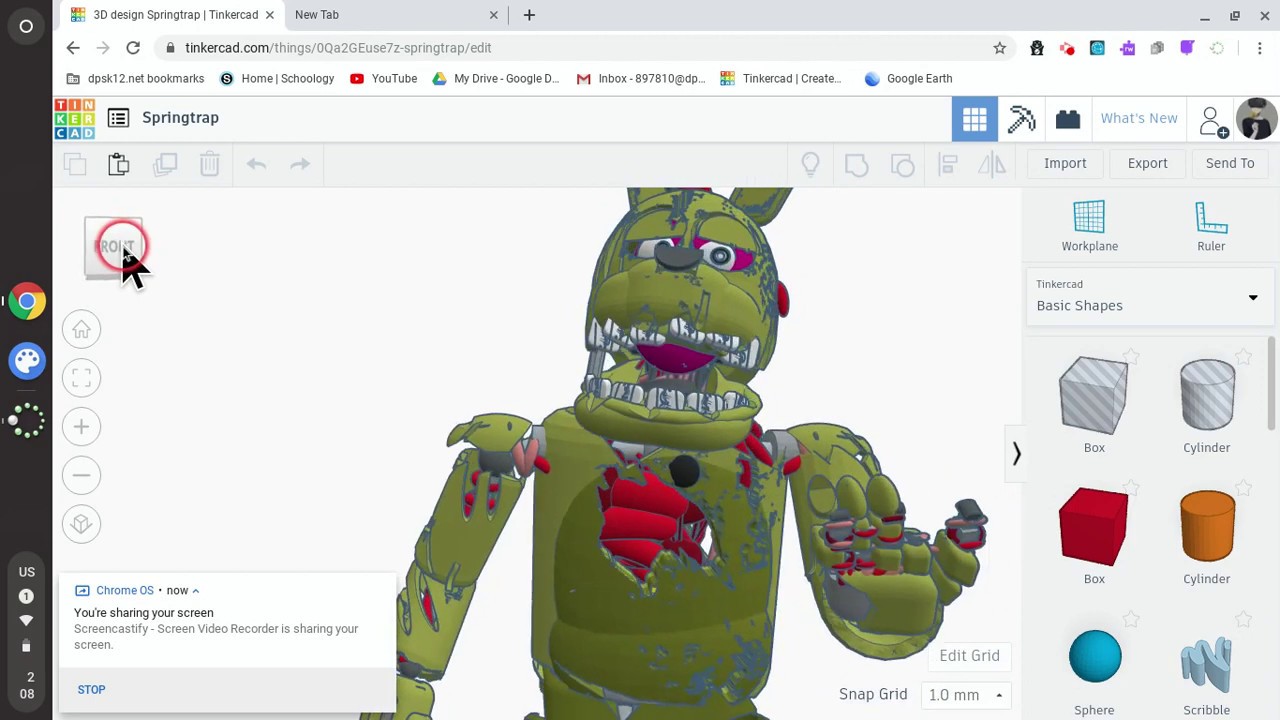Select the Workplane tool
The width and height of the screenshot is (1280, 720).
click(x=1090, y=227)
